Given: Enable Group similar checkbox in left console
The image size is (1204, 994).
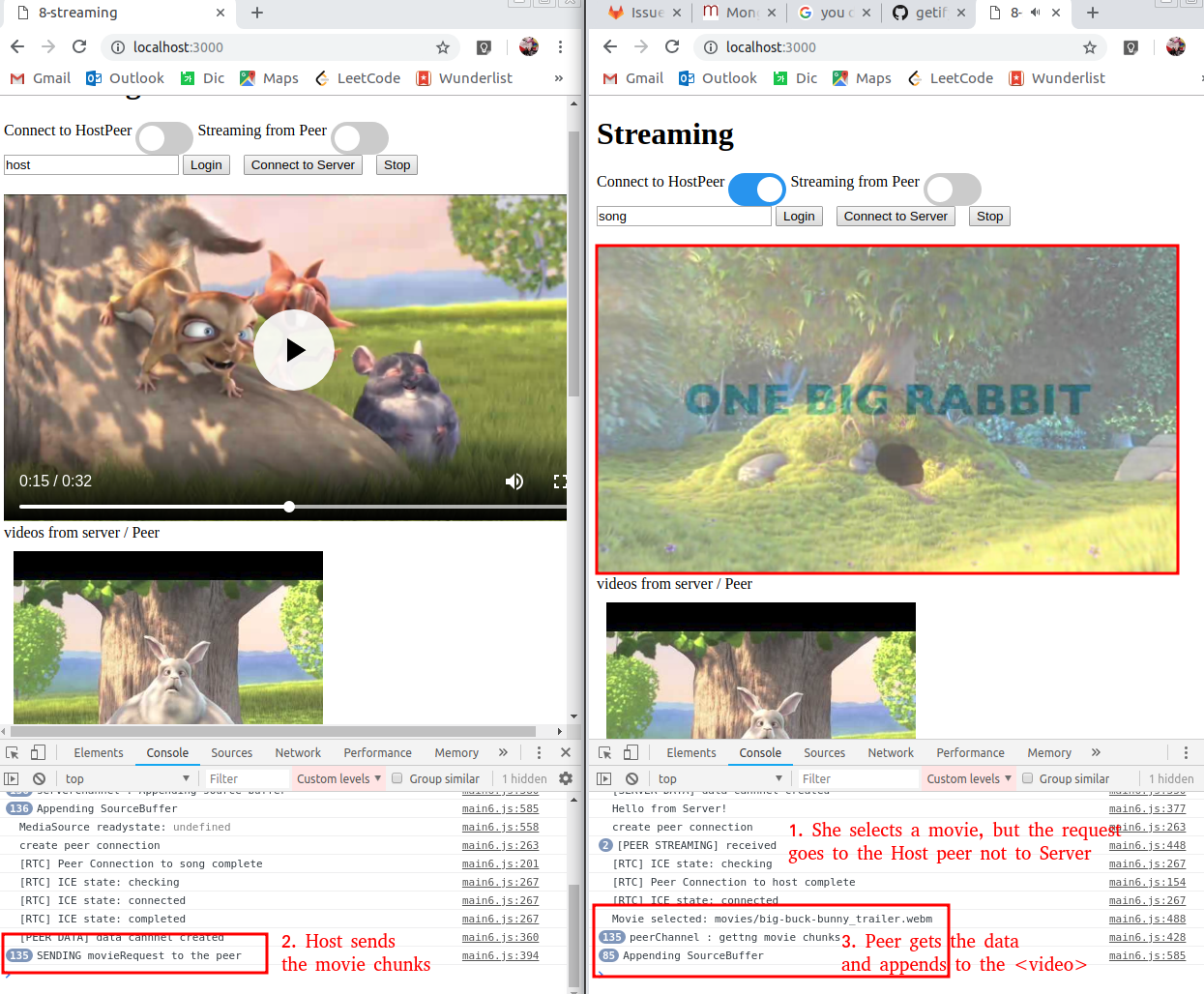Looking at the screenshot, I should click(x=397, y=778).
